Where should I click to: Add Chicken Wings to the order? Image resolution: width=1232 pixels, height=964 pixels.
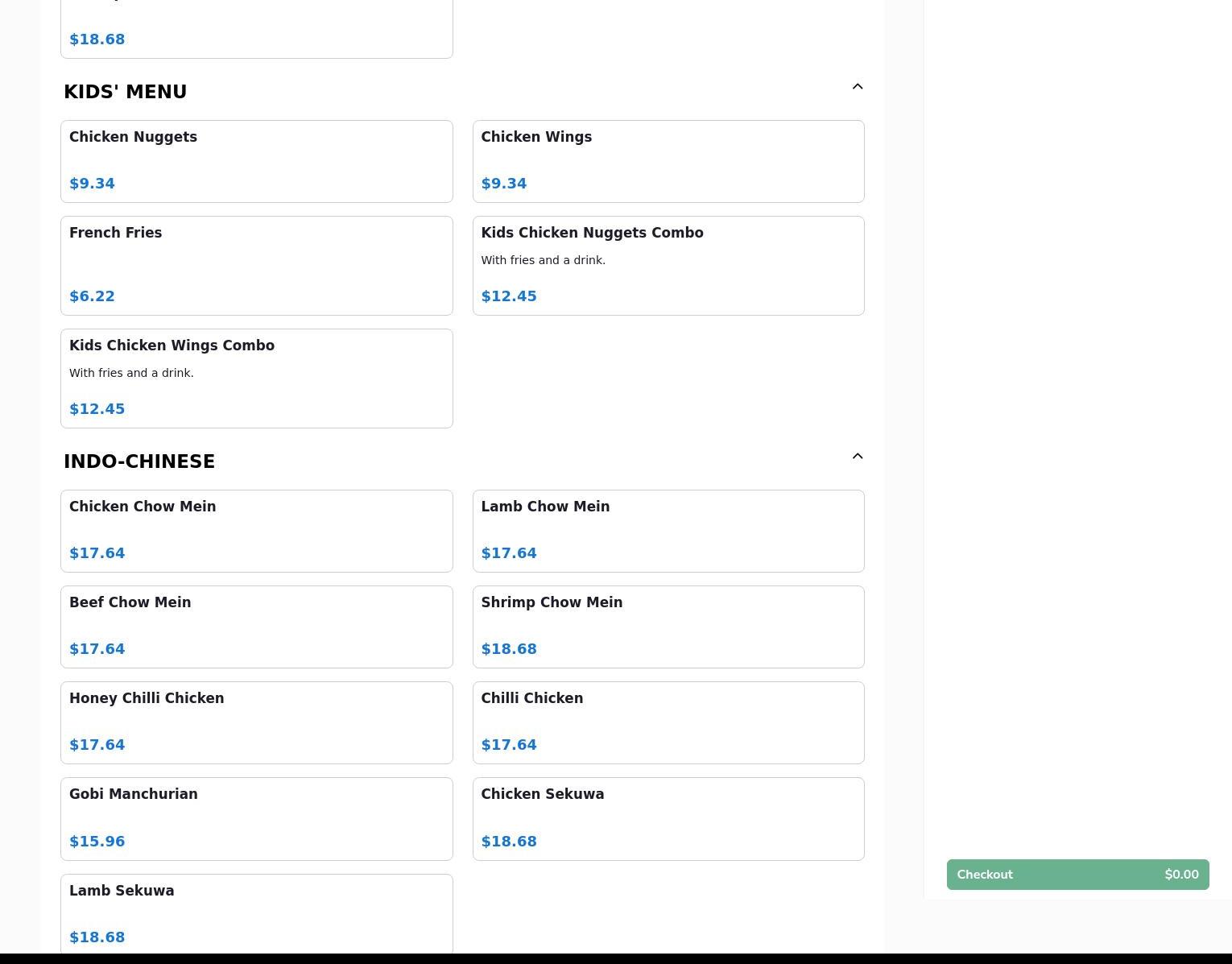click(x=668, y=161)
